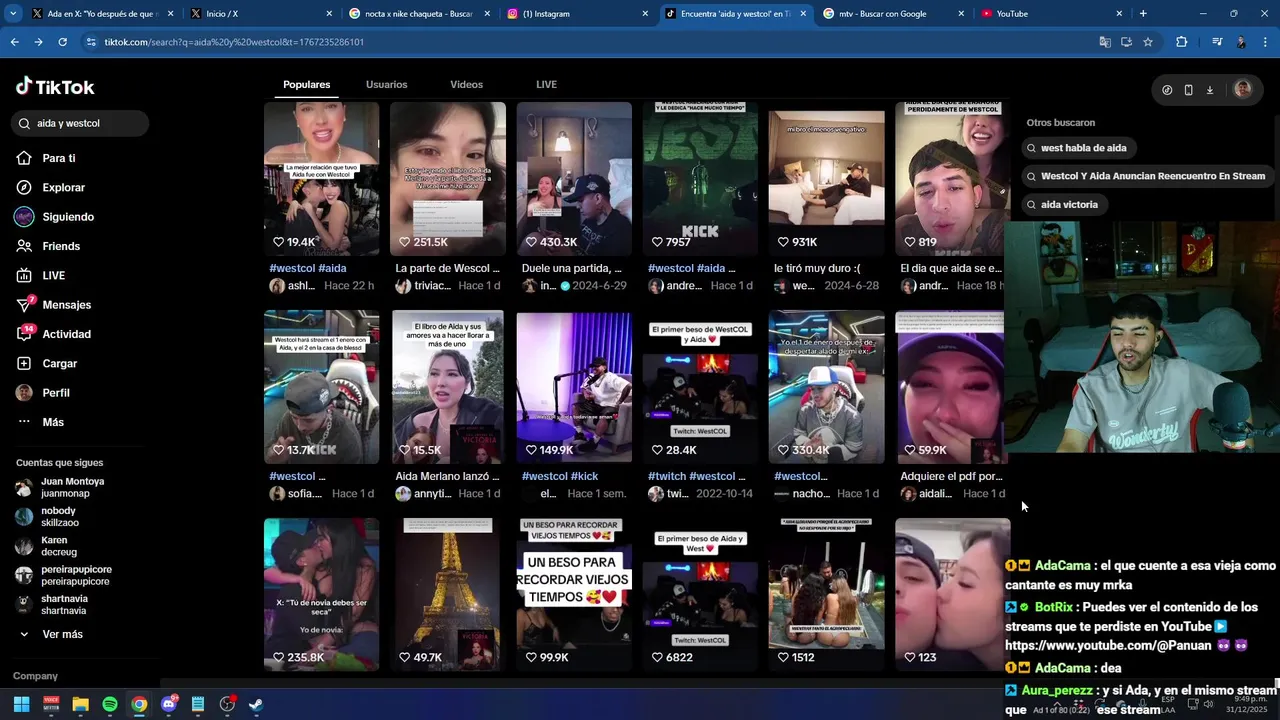Screen dimensions: 1280x720
Task: Open video thumbnail with 931K likes
Action: pyautogui.click(x=826, y=179)
